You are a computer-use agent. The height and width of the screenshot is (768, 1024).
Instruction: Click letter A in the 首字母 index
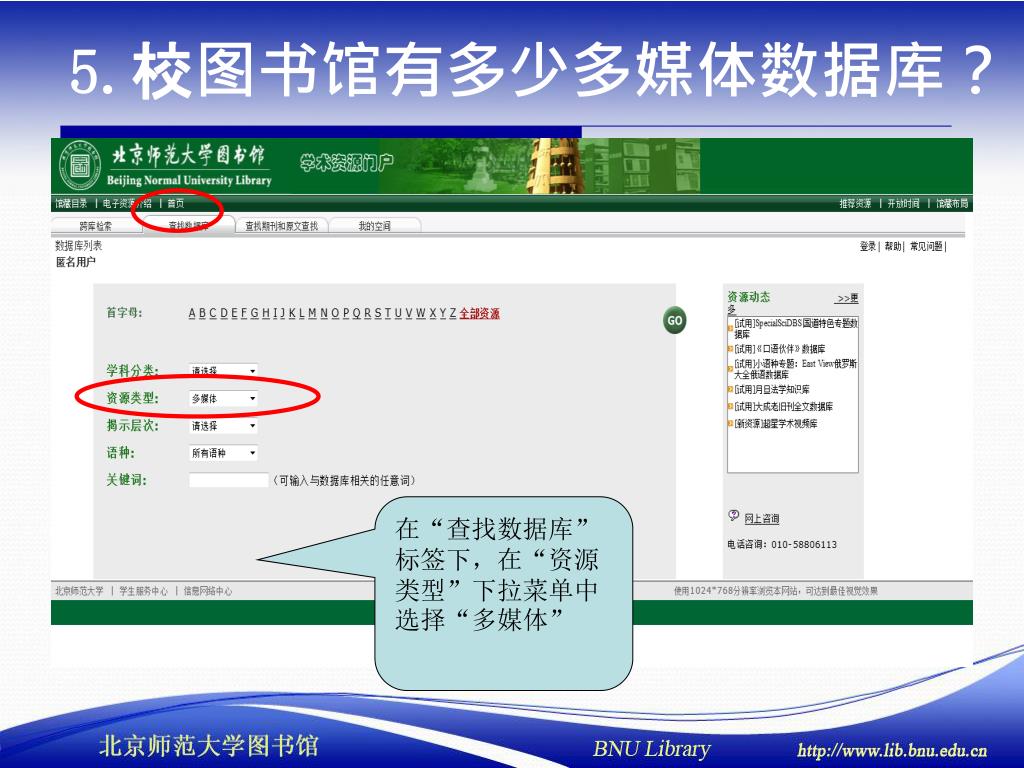pos(192,313)
